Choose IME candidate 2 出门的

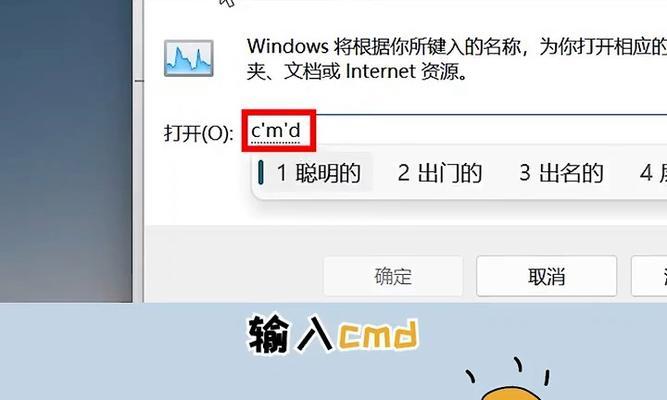439,173
